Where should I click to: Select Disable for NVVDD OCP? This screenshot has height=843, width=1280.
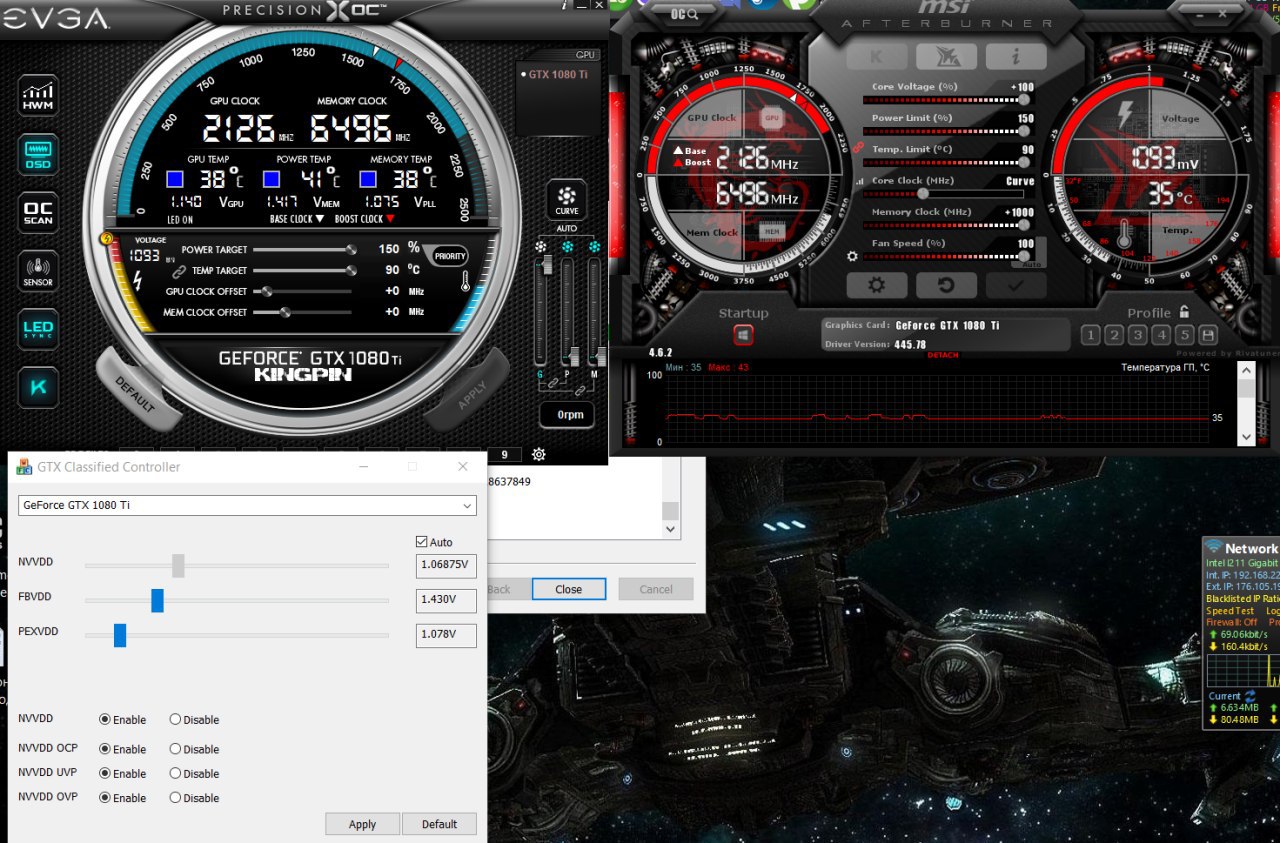click(x=194, y=749)
